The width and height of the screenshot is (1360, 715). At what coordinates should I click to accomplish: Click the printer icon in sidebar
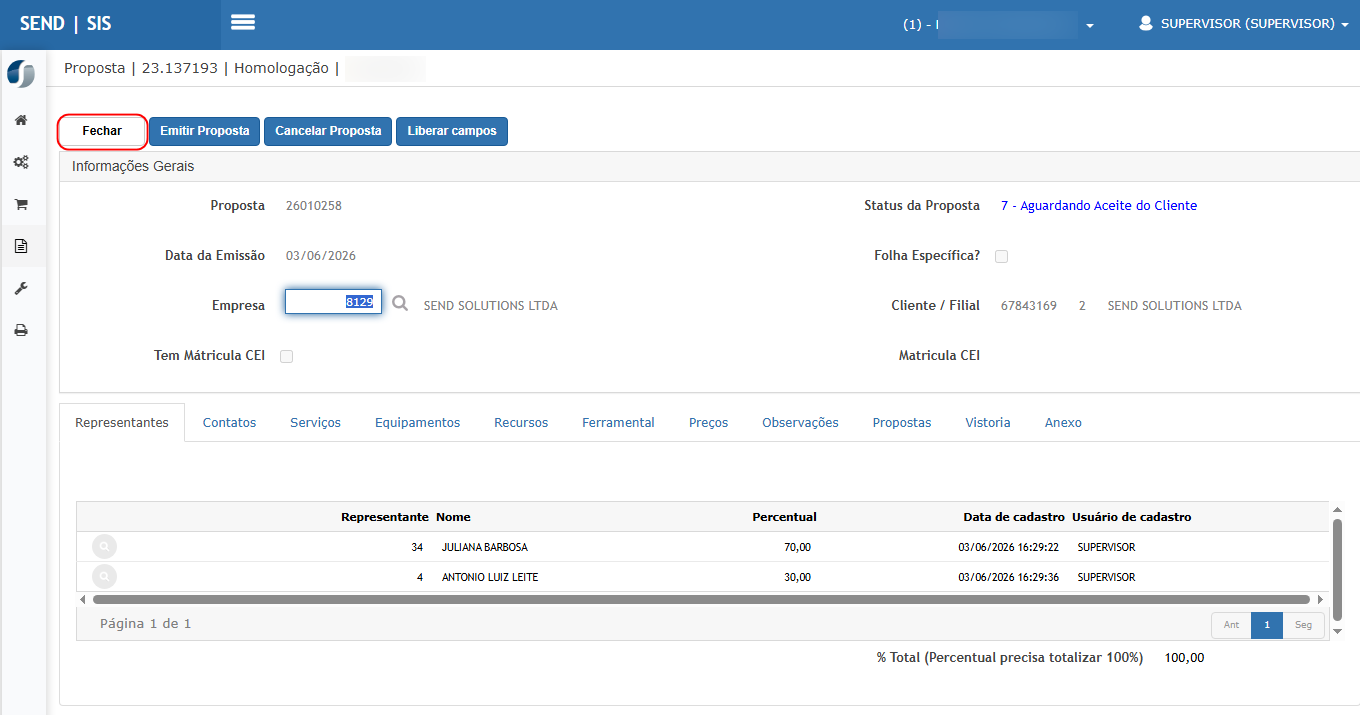20,330
